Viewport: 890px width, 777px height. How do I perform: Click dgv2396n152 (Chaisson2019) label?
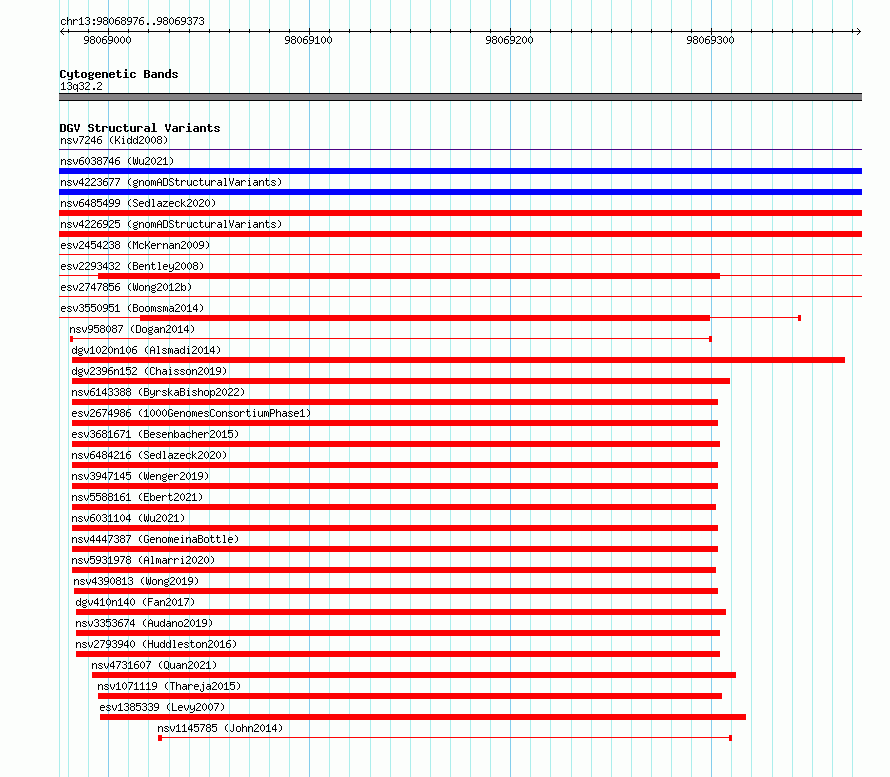149,371
